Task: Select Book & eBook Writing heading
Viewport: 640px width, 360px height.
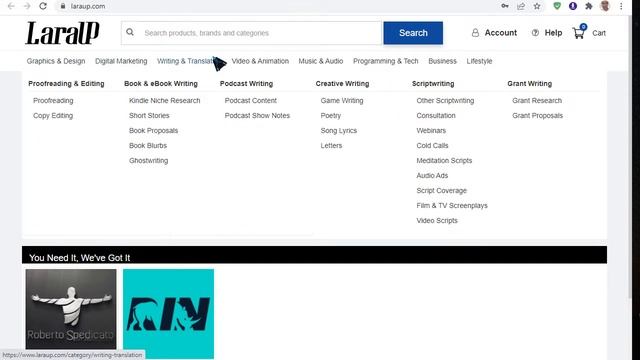Action: click(x=161, y=84)
